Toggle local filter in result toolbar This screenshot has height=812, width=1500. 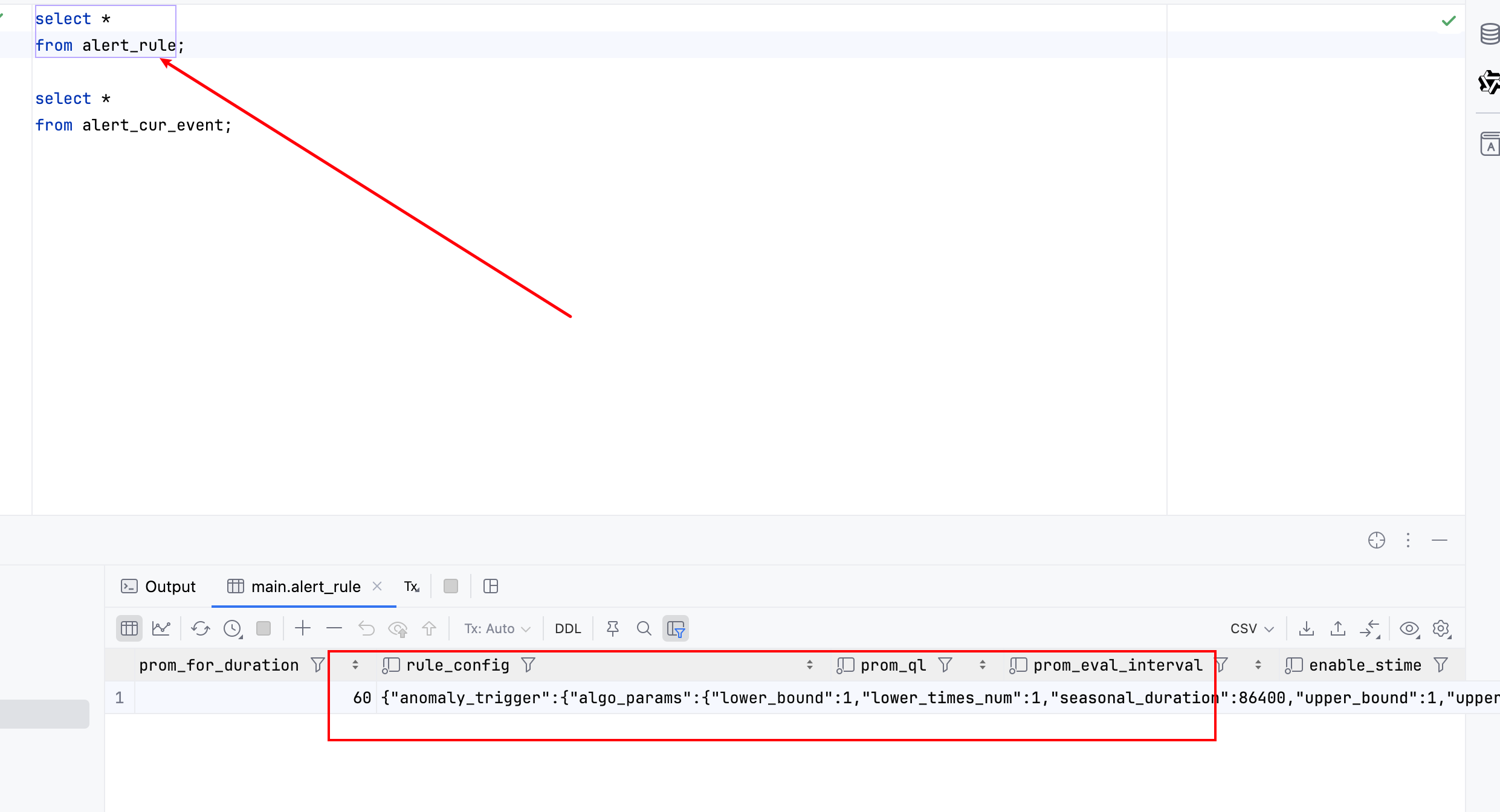675,628
